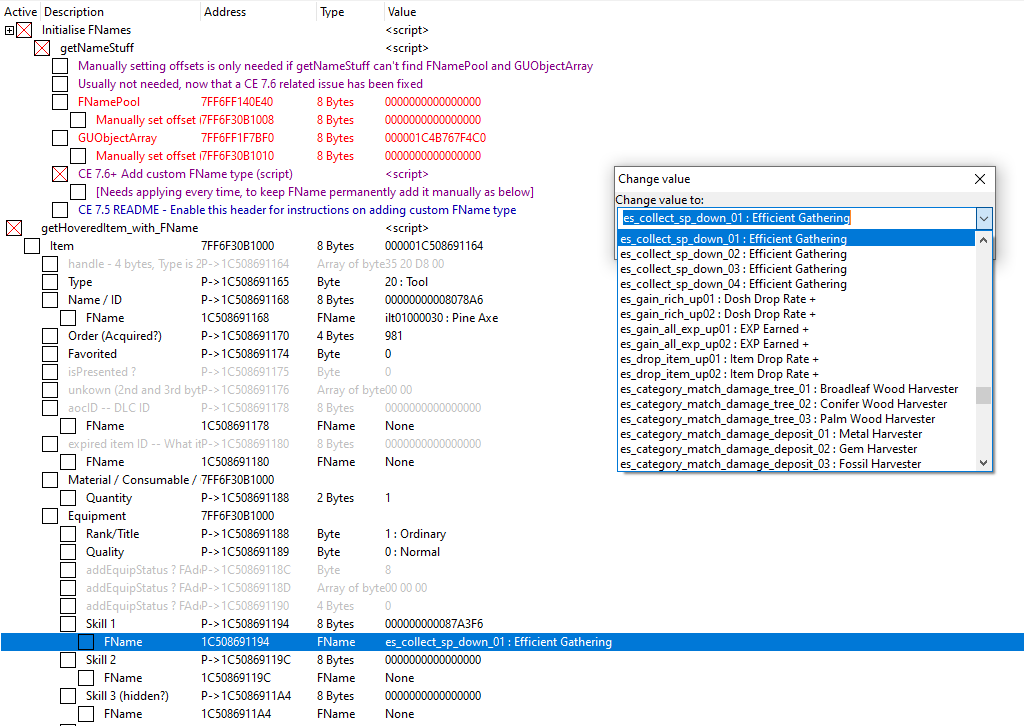
Task: Tick the Favorited row checkbox
Action: [50, 354]
